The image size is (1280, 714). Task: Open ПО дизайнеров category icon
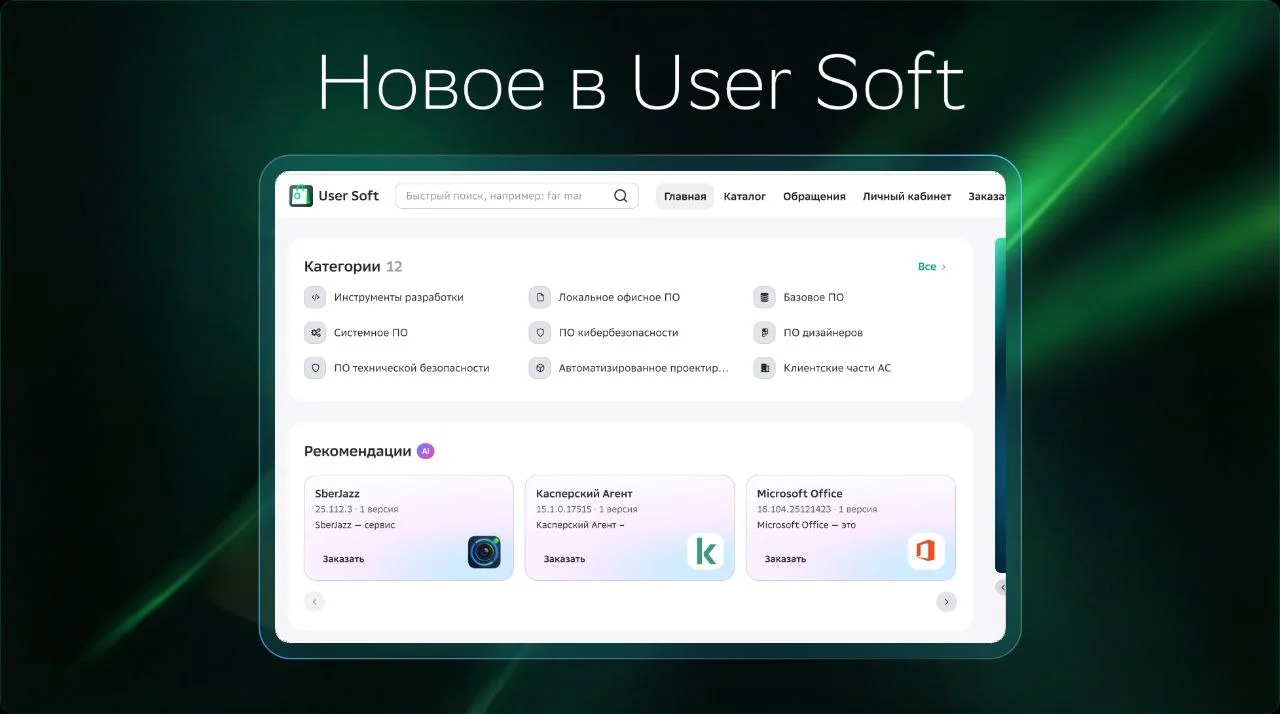click(x=764, y=332)
